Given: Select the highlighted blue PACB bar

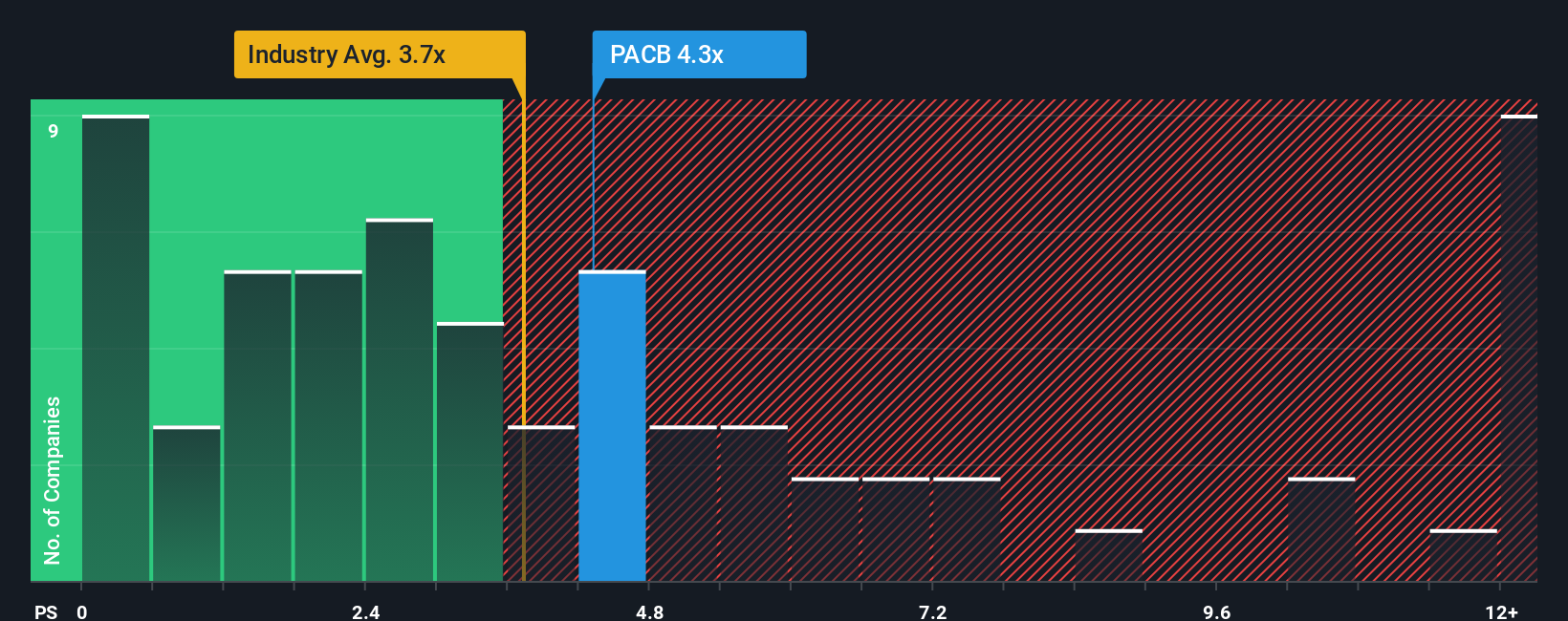Looking at the screenshot, I should [x=612, y=426].
